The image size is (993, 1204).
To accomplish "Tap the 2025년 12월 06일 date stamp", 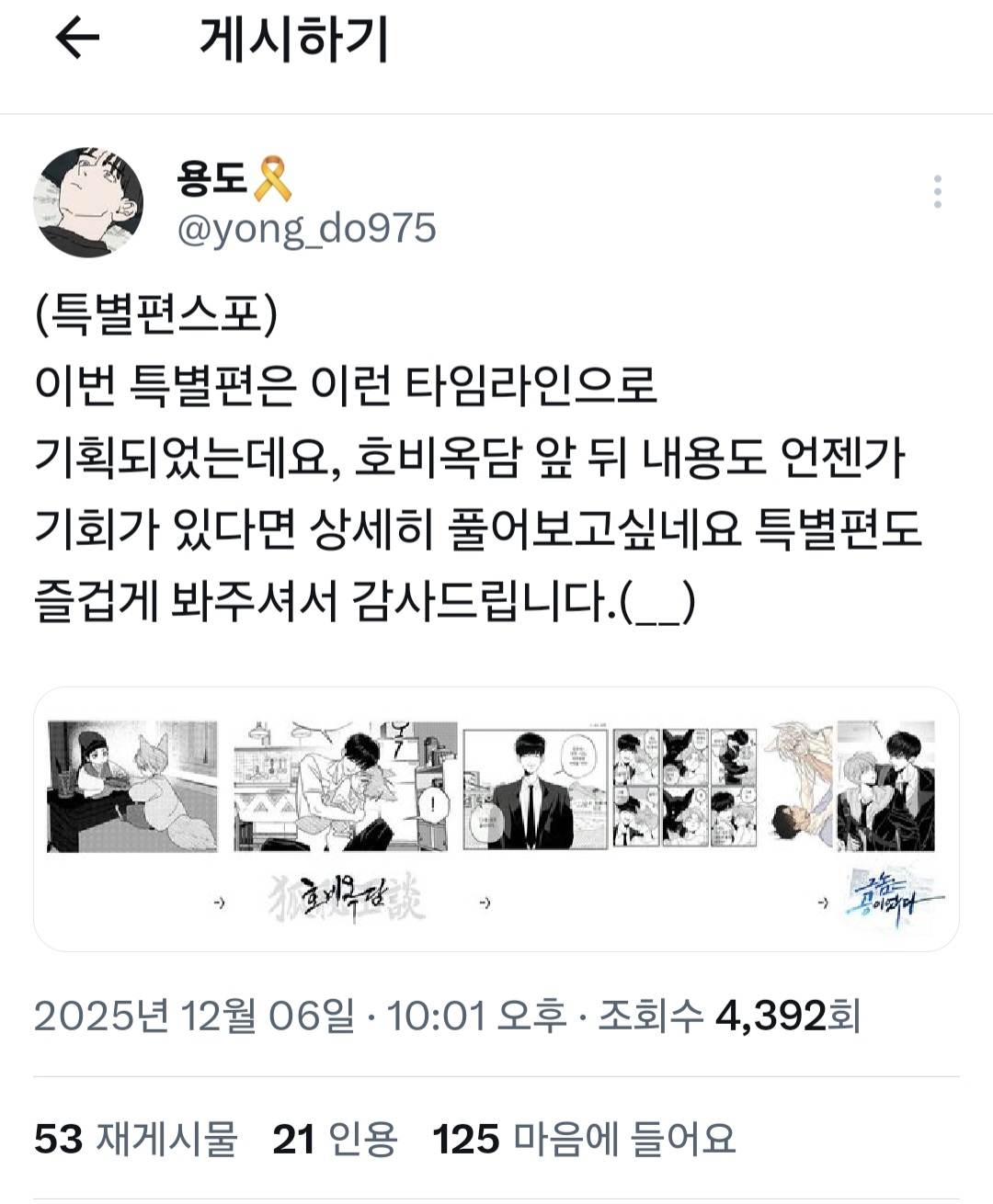I will click(x=194, y=1016).
